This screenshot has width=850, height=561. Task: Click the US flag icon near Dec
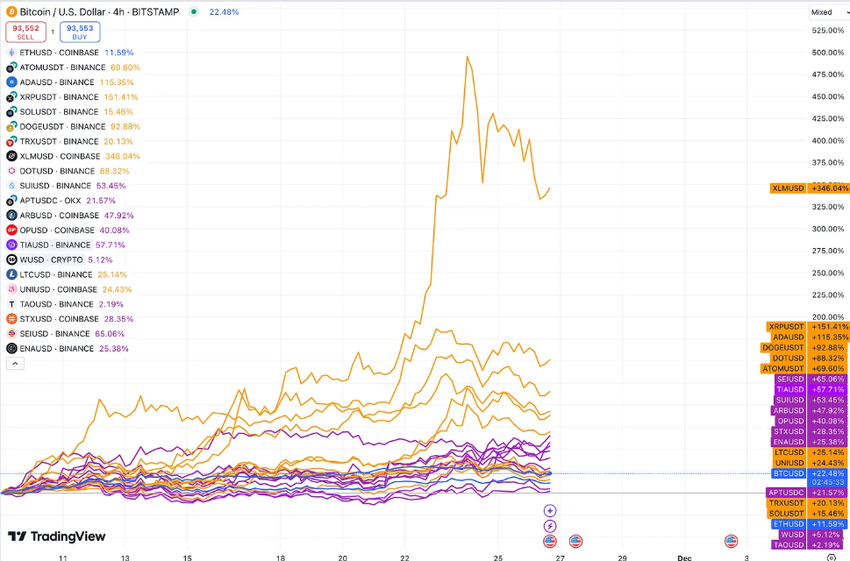(731, 541)
